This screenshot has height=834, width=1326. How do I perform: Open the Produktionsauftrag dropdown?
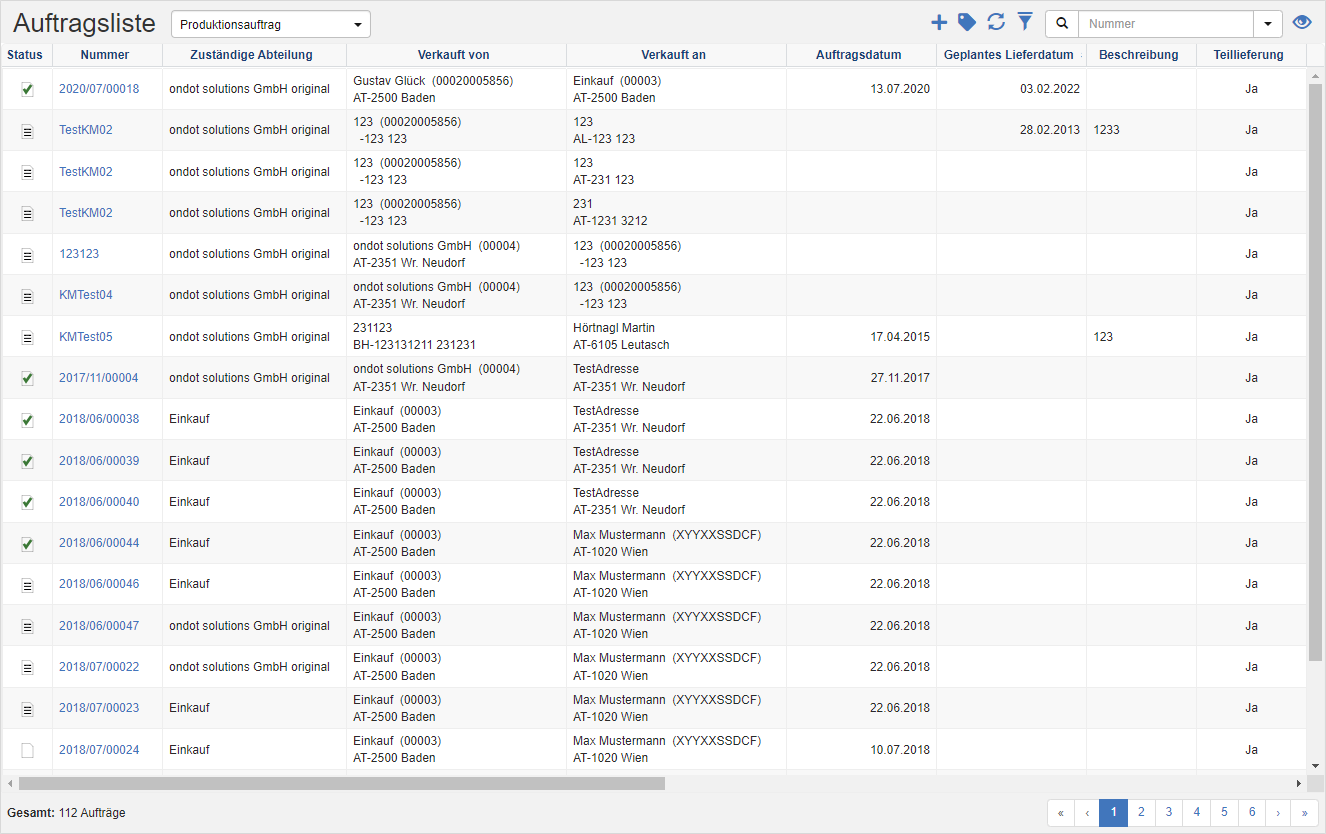point(271,24)
